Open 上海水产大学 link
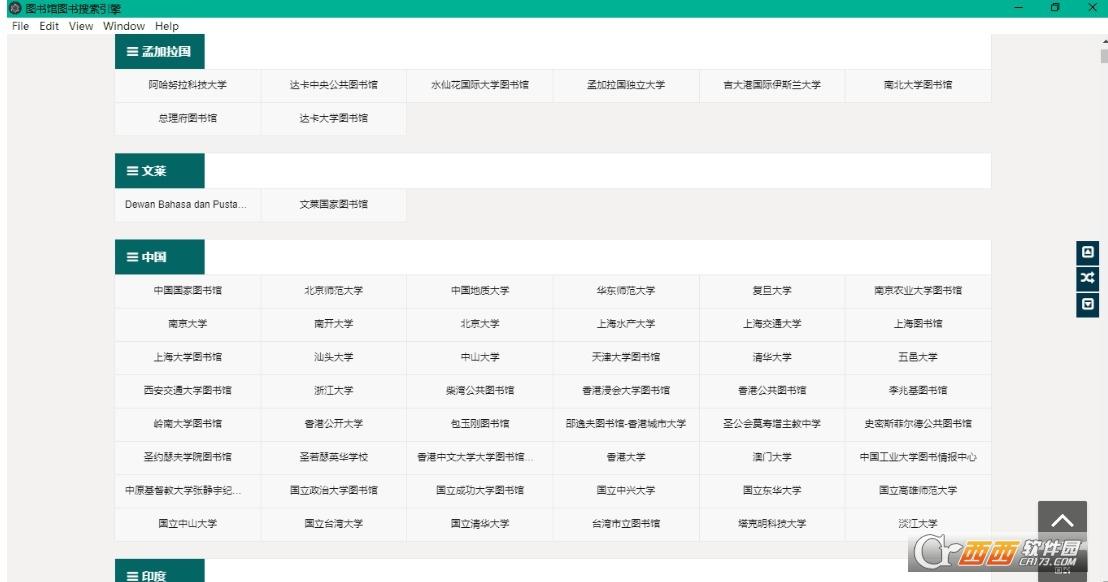The image size is (1108, 582). [626, 323]
